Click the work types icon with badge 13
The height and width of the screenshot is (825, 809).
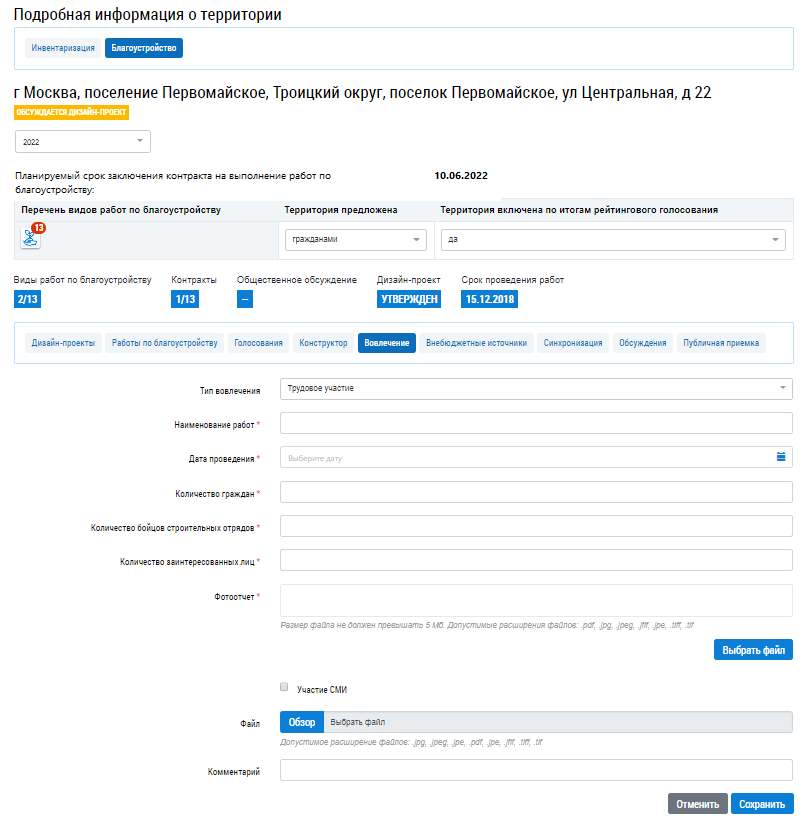[x=31, y=237]
